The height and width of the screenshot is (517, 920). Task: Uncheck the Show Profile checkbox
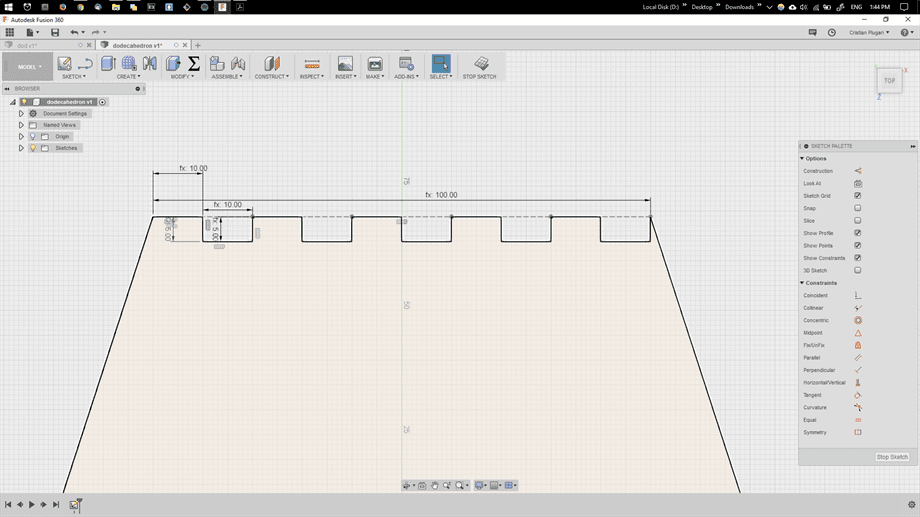coord(858,233)
